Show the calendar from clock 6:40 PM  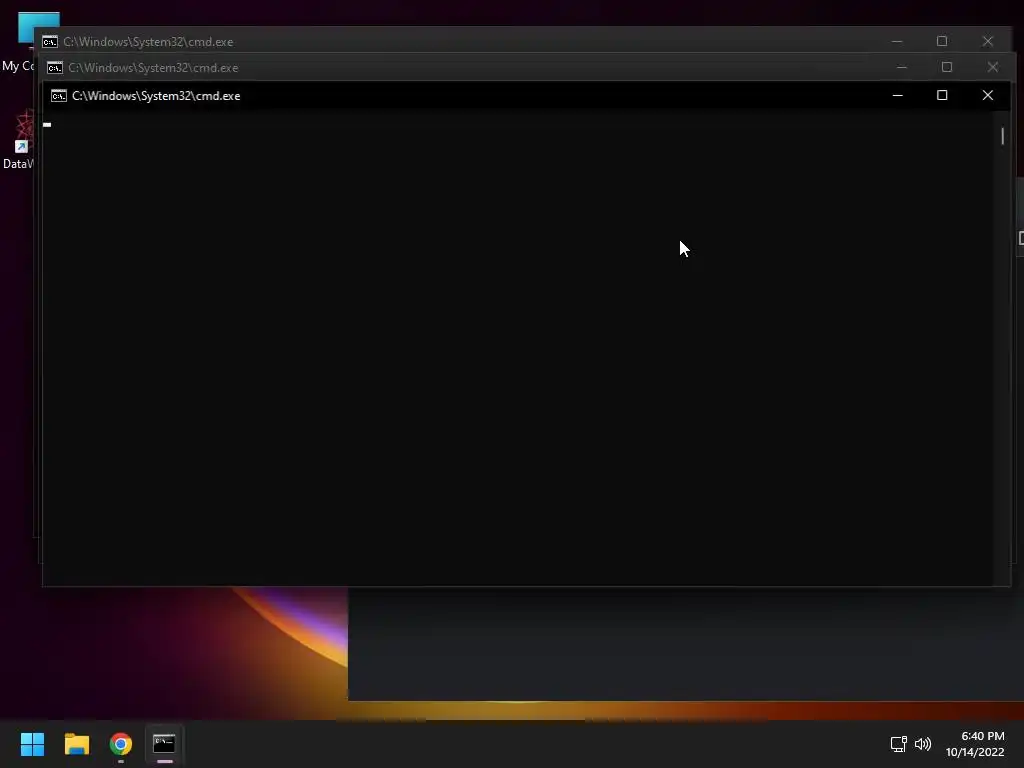975,744
